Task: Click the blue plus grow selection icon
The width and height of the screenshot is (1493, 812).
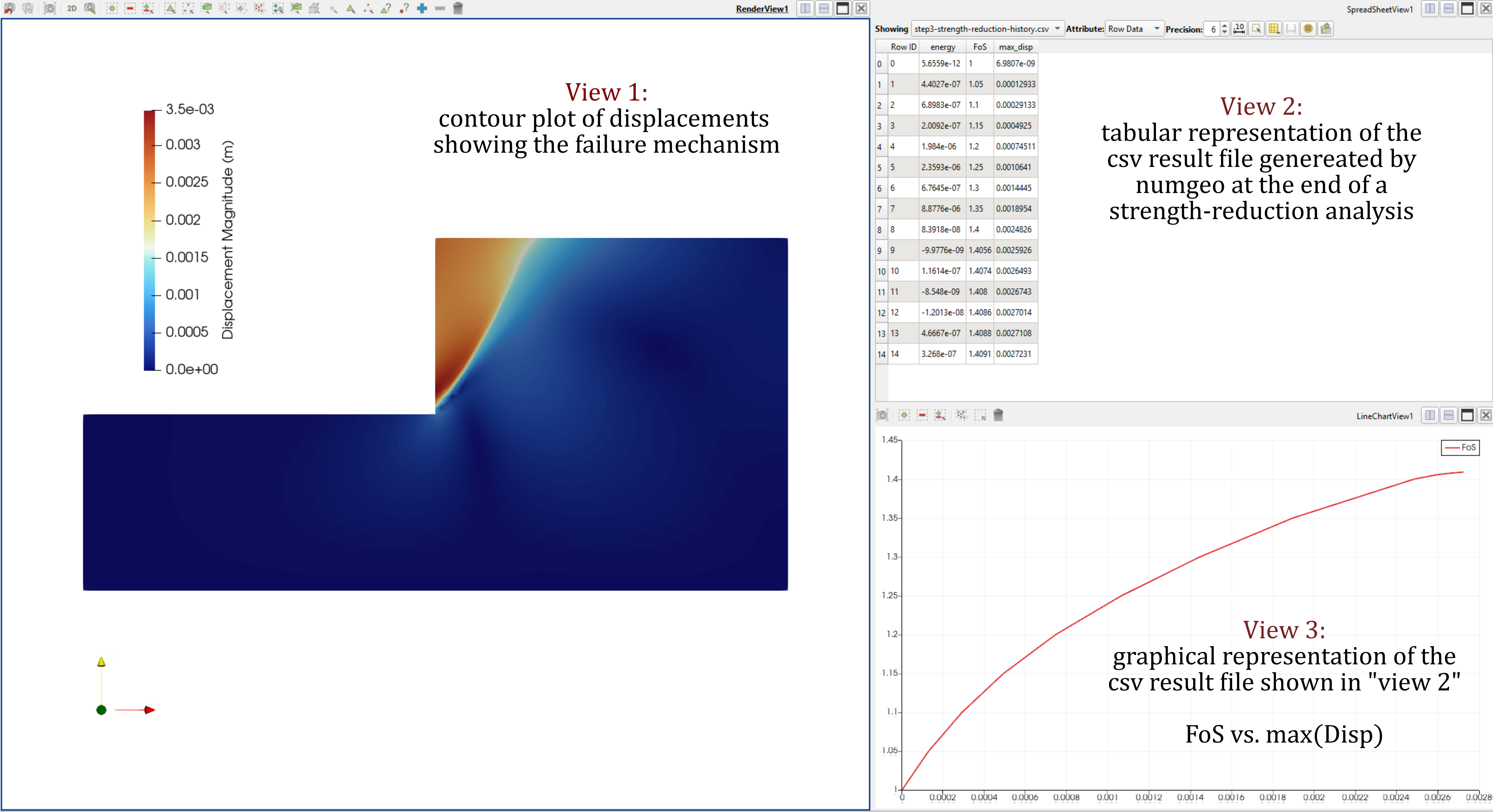Action: tap(422, 8)
